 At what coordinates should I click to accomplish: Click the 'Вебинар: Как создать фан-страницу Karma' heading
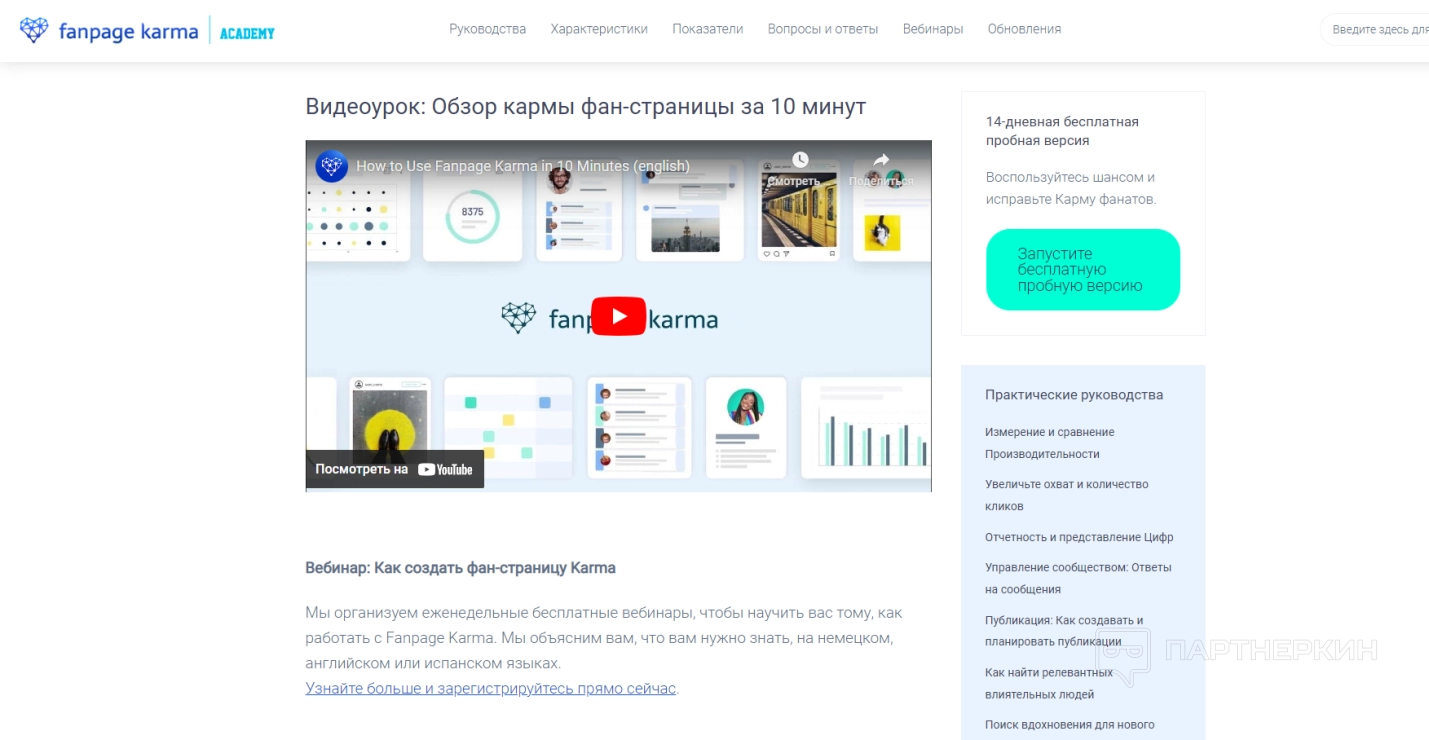tap(460, 568)
